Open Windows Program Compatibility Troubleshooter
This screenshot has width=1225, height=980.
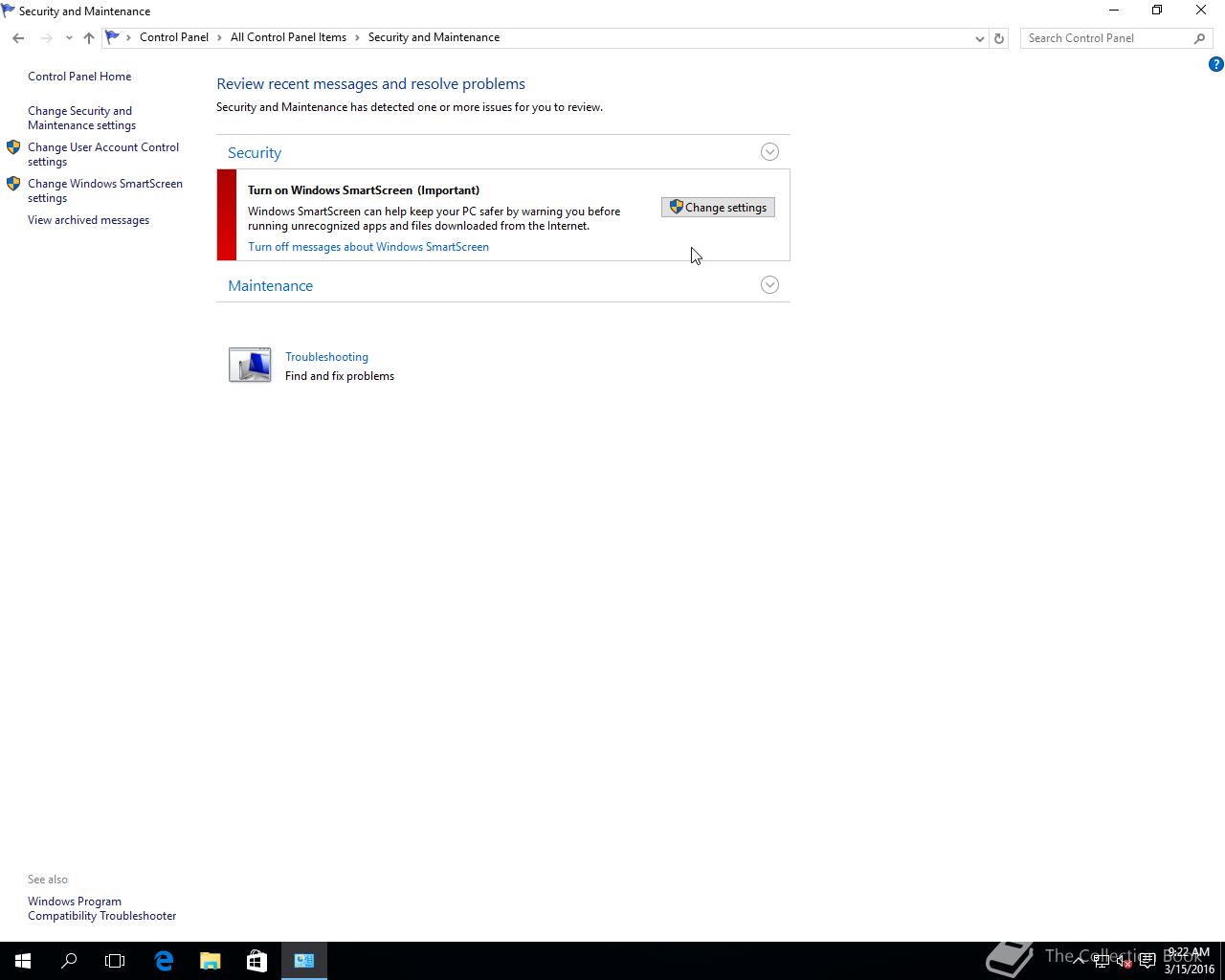pyautogui.click(x=101, y=908)
